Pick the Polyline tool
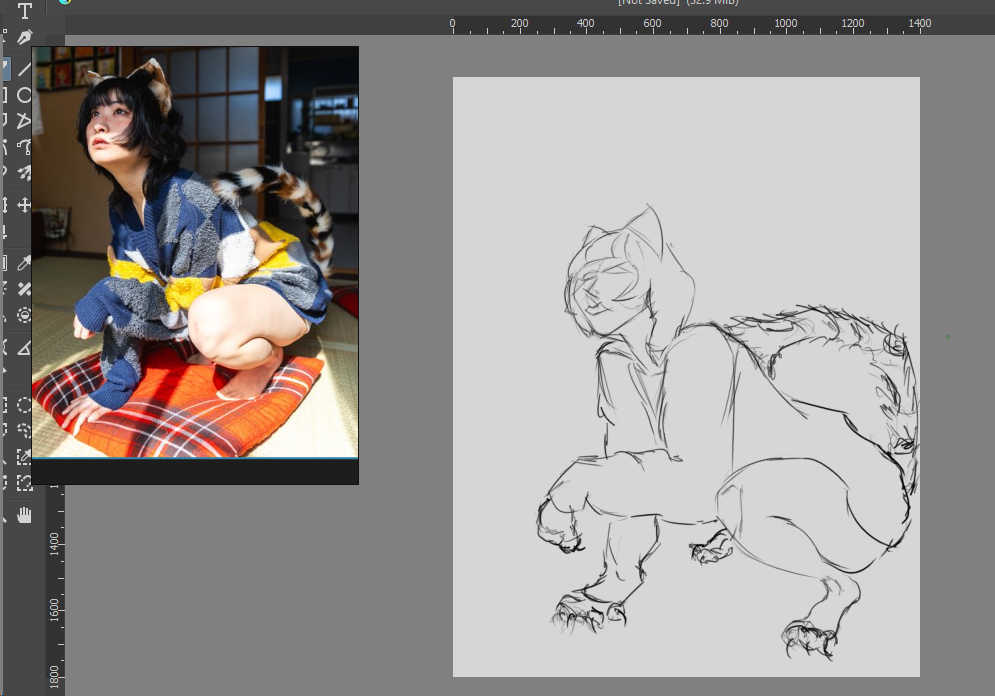The image size is (995, 696). (x=24, y=122)
